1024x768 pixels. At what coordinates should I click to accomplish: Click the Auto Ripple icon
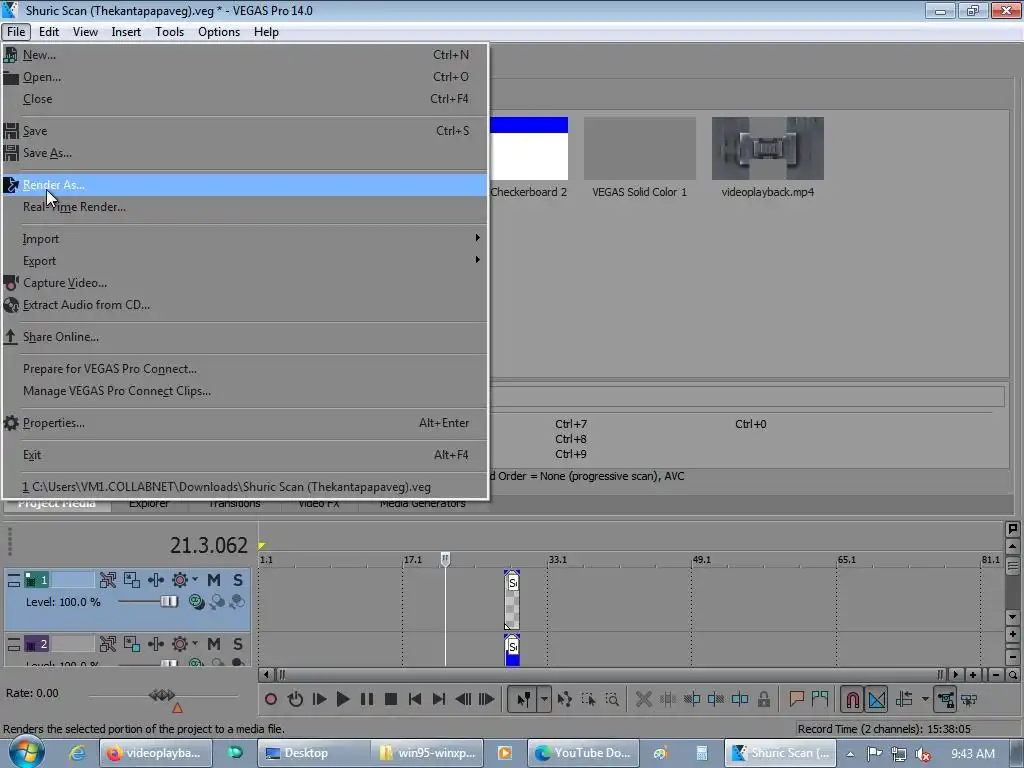[x=904, y=699]
